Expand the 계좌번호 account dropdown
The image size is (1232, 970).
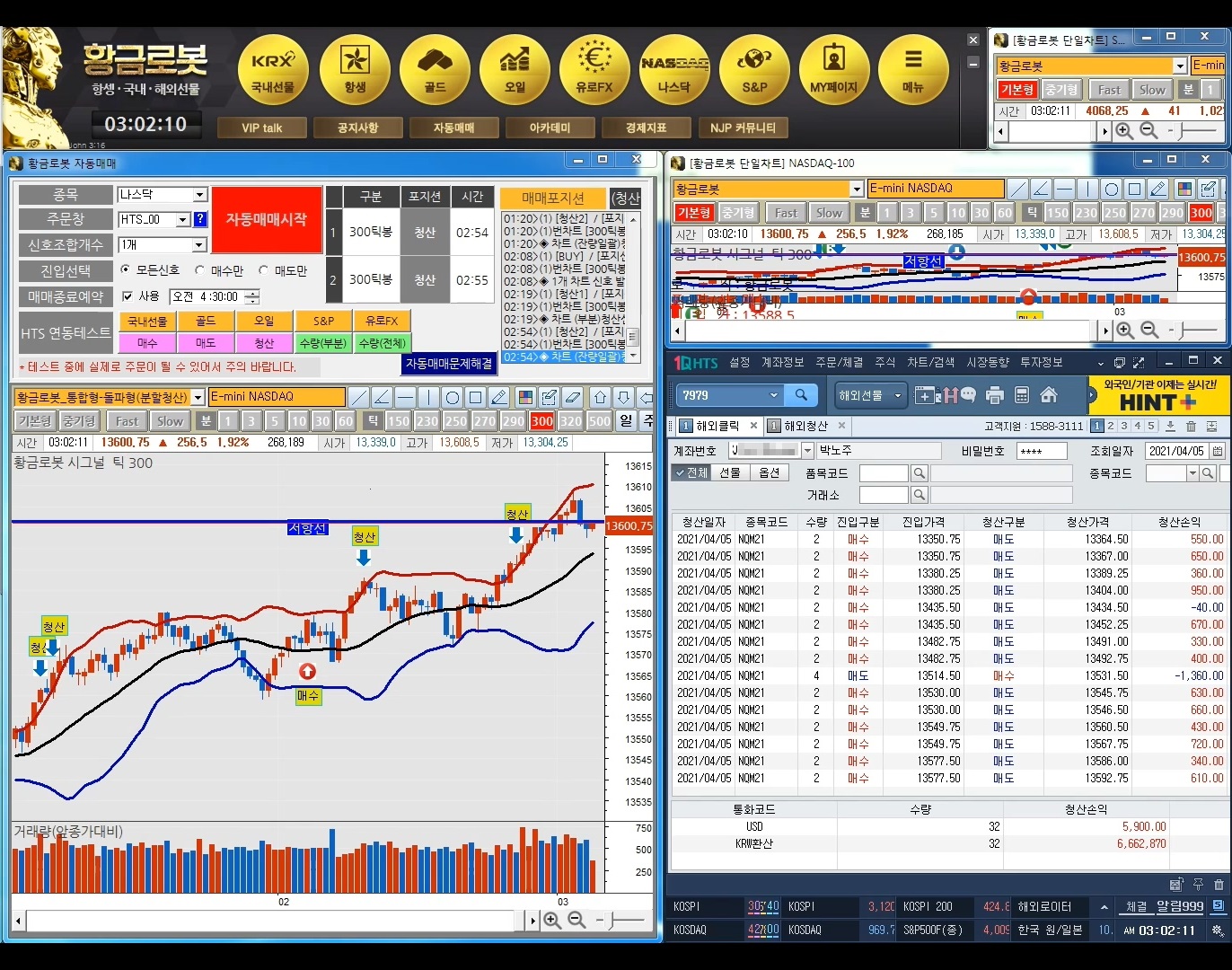click(806, 450)
